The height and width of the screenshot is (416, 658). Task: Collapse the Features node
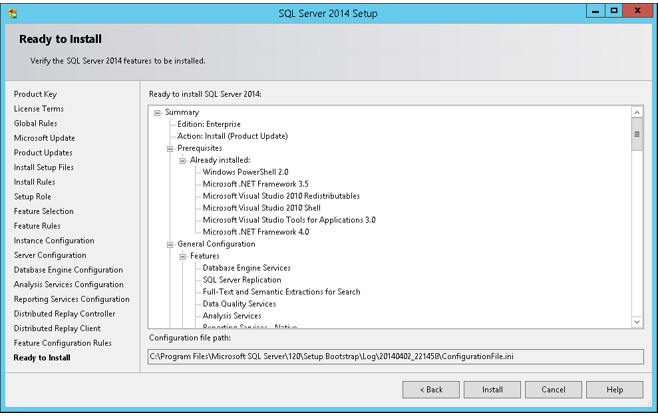[x=183, y=256]
